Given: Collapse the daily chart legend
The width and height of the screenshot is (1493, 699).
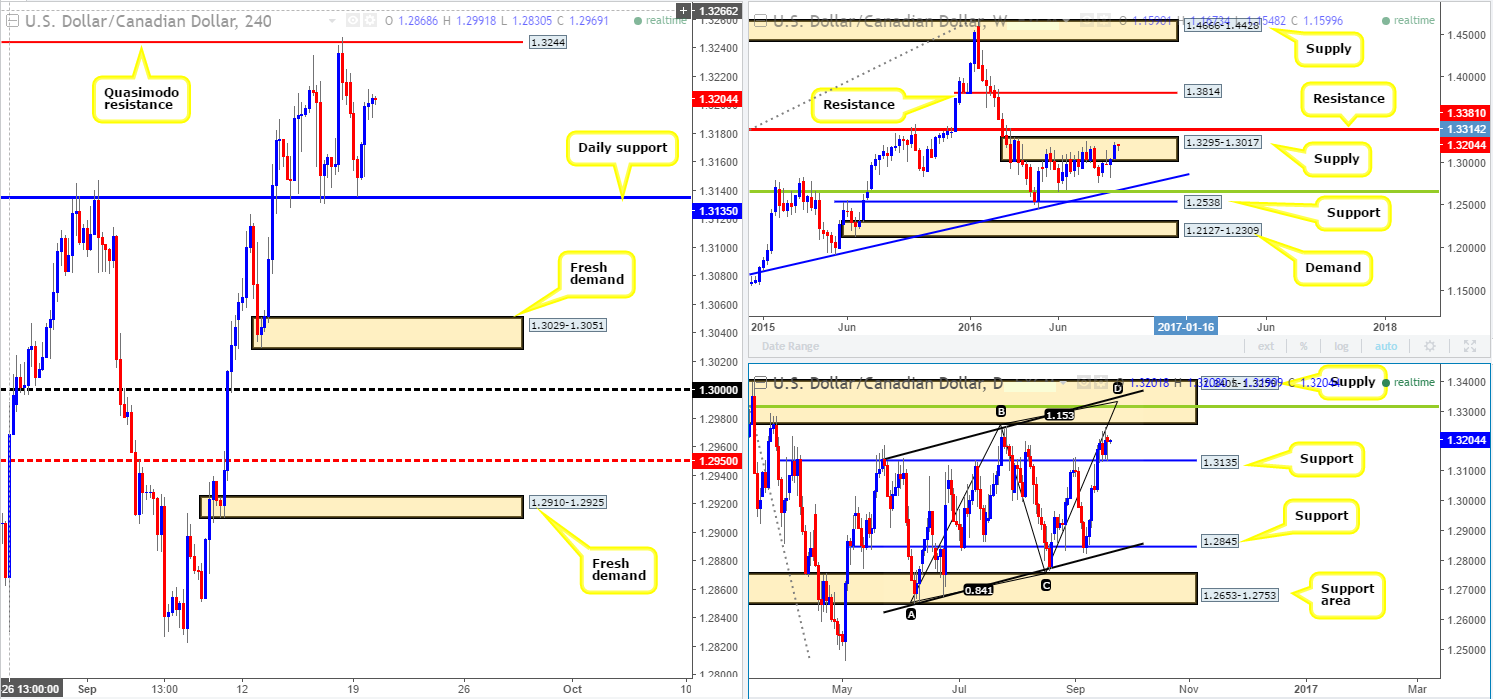Looking at the screenshot, I should tap(760, 382).
